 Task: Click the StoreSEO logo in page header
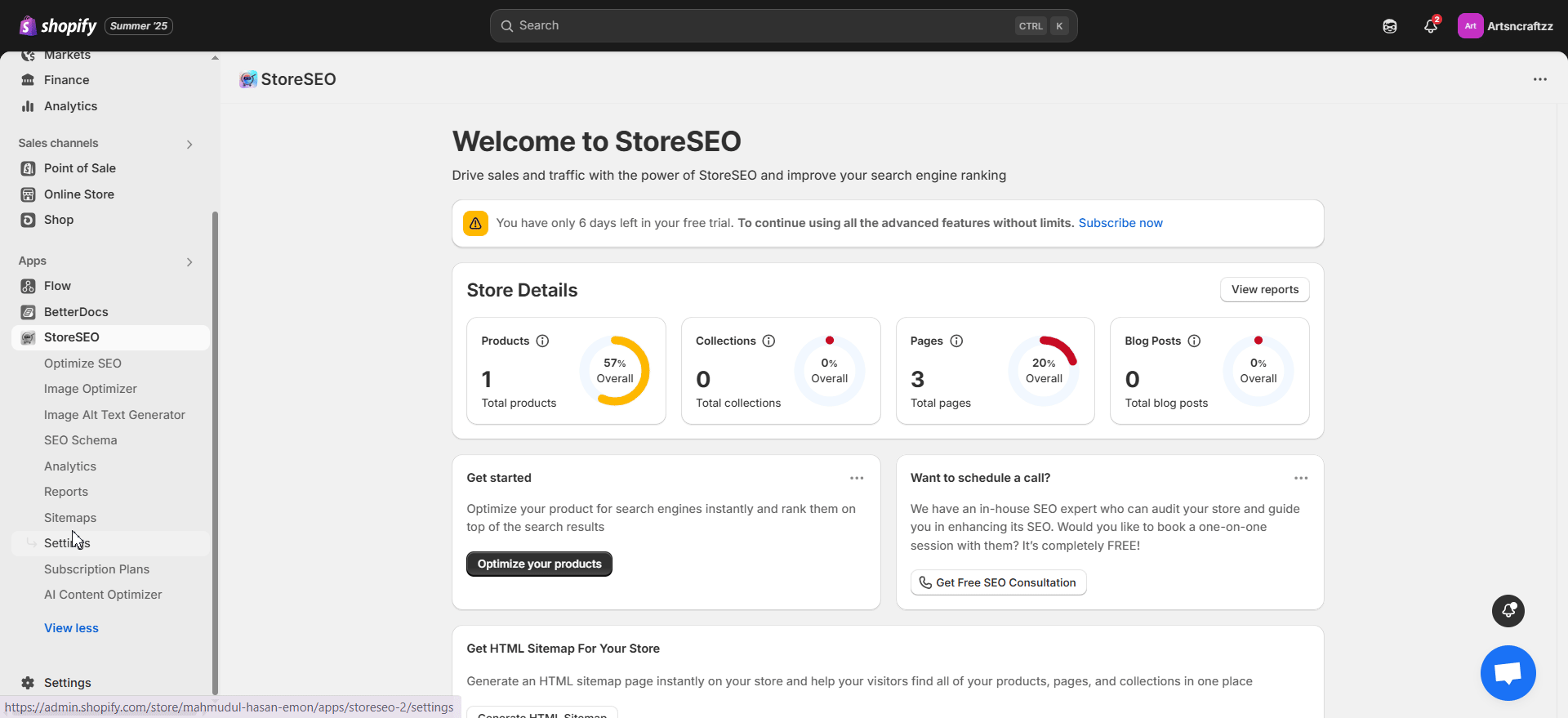pos(248,79)
